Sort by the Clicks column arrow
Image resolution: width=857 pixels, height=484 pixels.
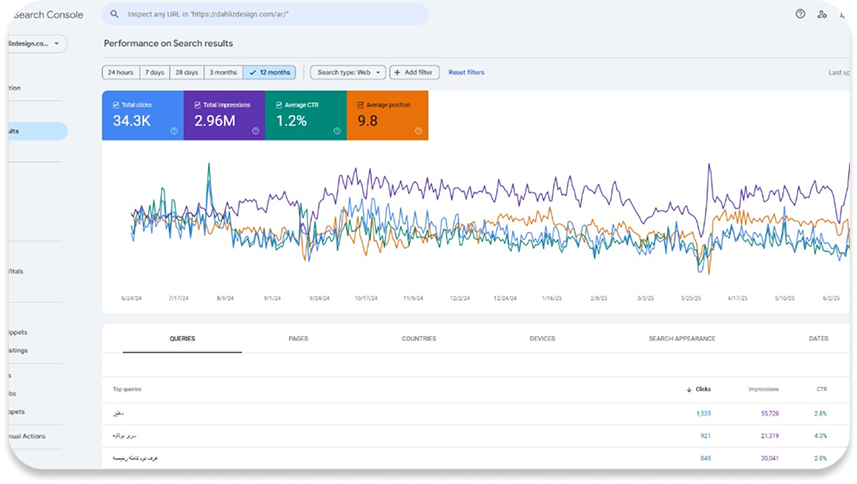pos(689,389)
